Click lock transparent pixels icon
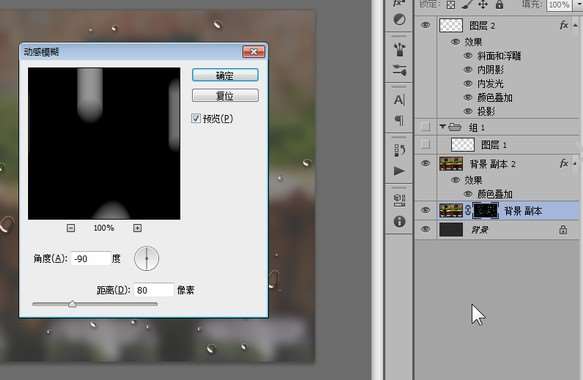This screenshot has width=583, height=380. (451, 4)
